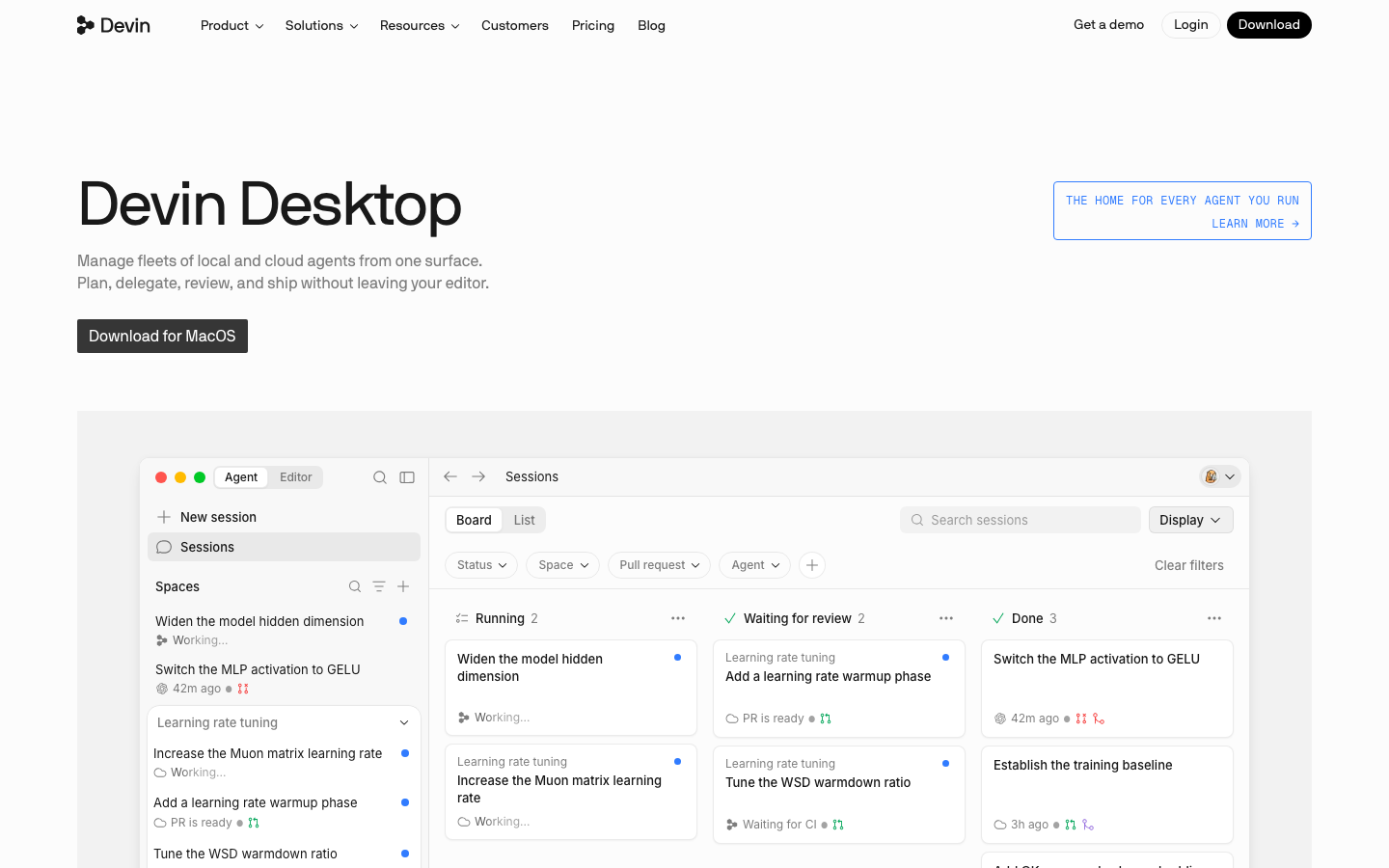The image size is (1389, 868).
Task: Click the Search sessions input field
Action: click(1021, 520)
